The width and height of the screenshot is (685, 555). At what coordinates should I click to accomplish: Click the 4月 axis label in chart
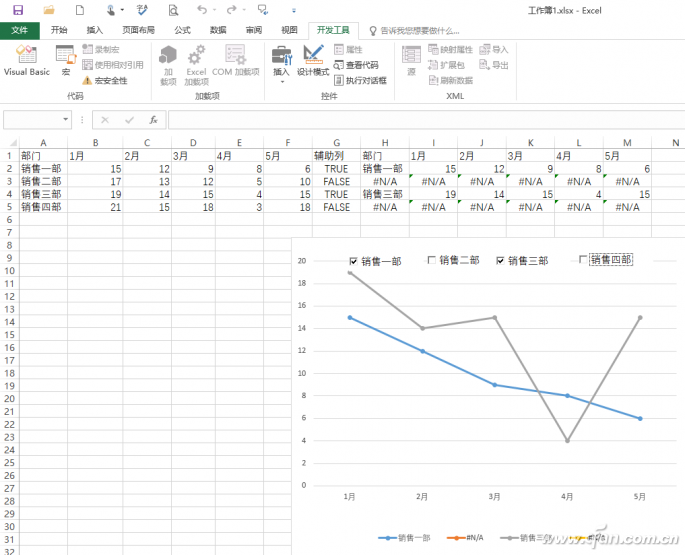point(567,496)
